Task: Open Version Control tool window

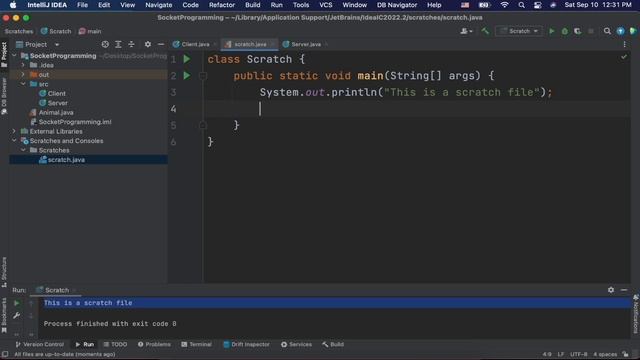Action: pyautogui.click(x=40, y=344)
